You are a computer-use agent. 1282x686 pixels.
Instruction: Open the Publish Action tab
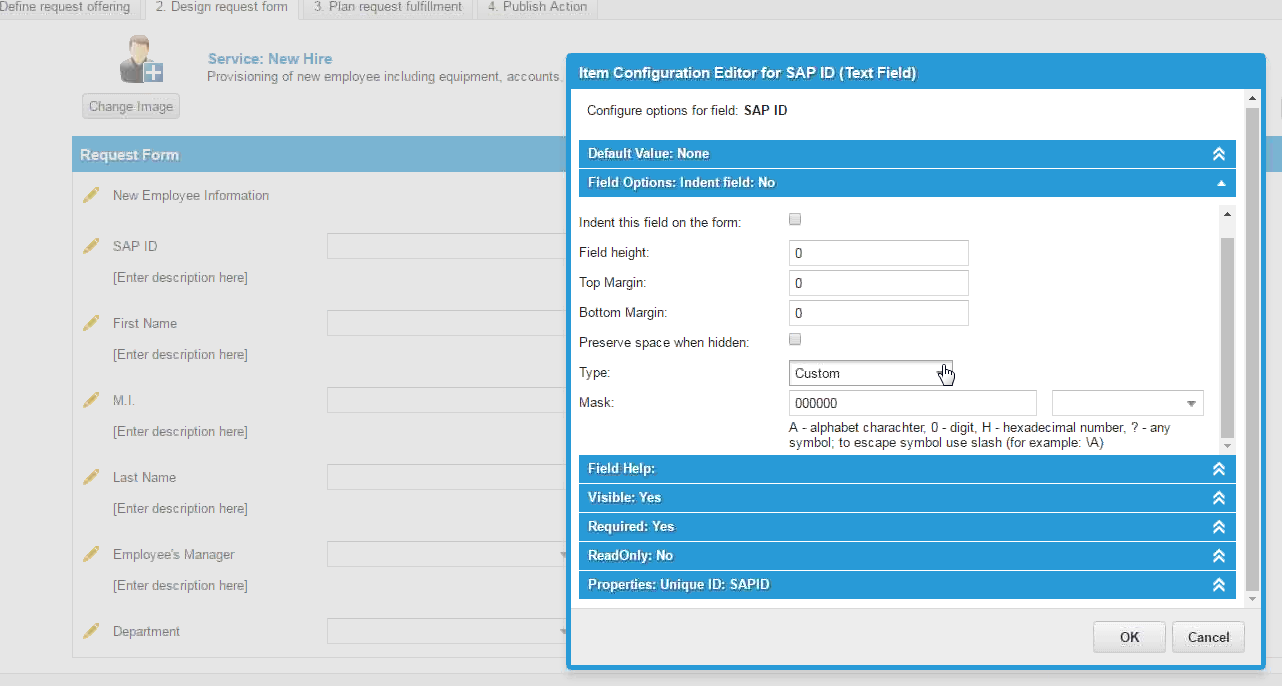[536, 6]
